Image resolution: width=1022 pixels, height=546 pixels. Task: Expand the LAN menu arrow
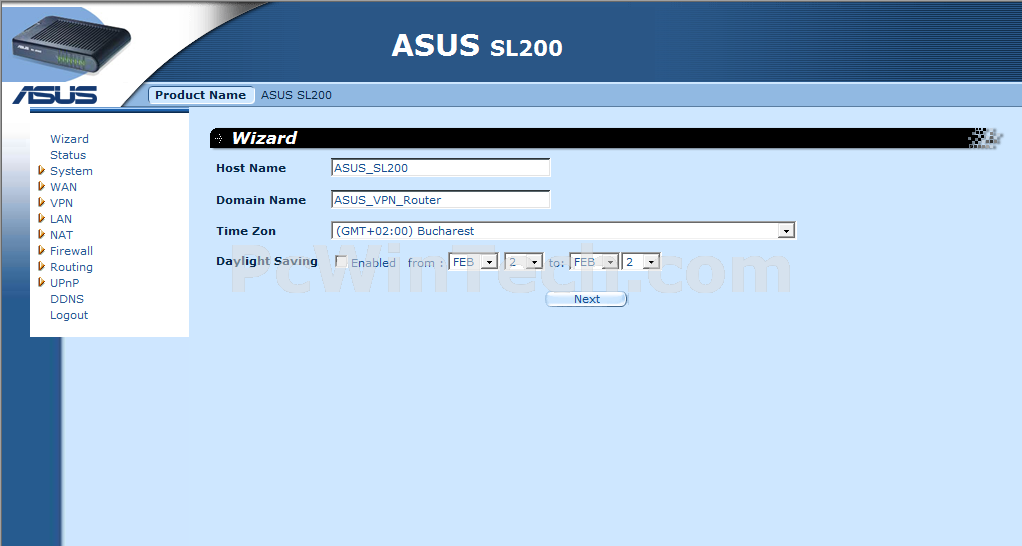[x=41, y=218]
